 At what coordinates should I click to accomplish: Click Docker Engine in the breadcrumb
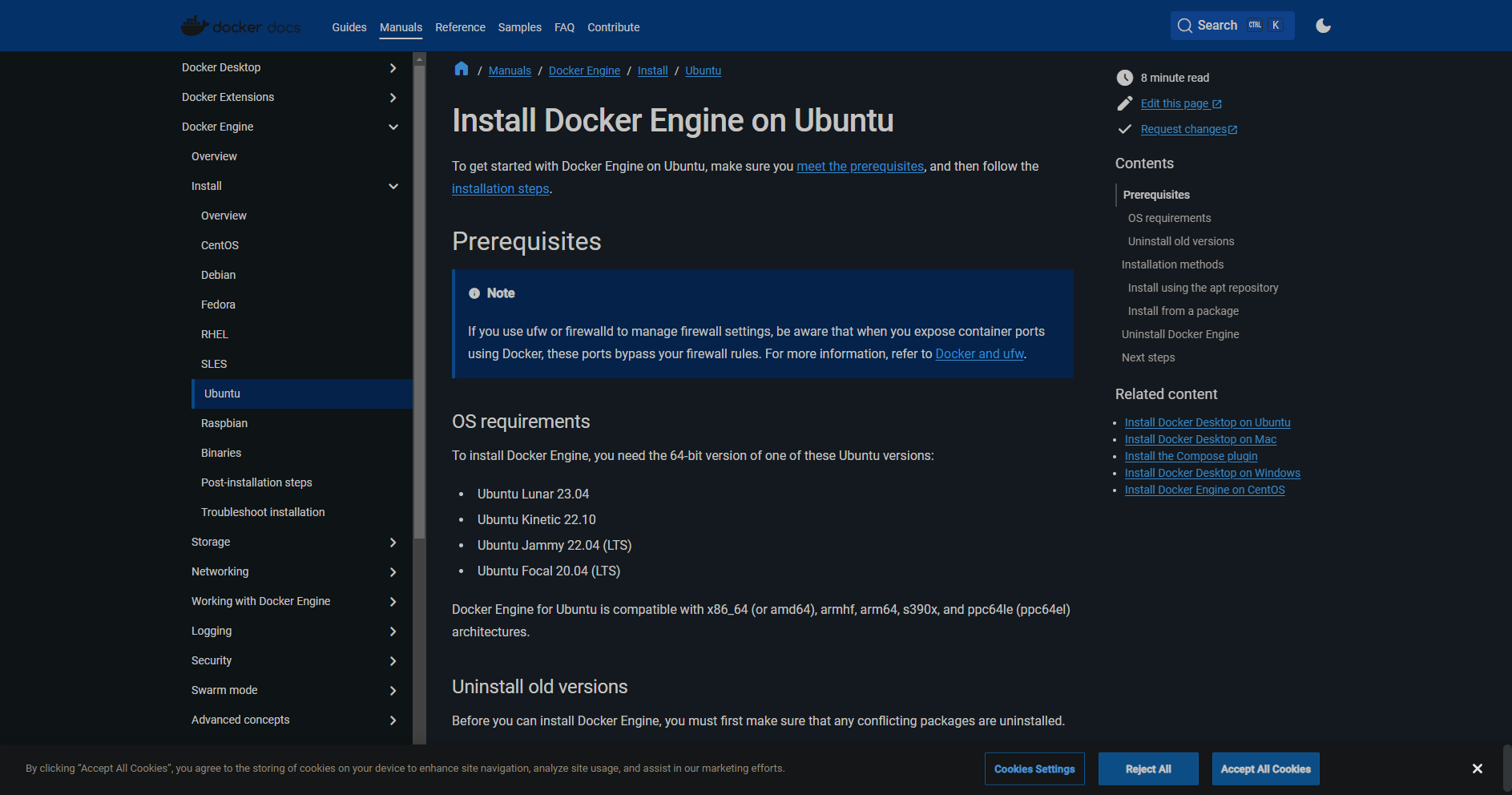pyautogui.click(x=584, y=71)
